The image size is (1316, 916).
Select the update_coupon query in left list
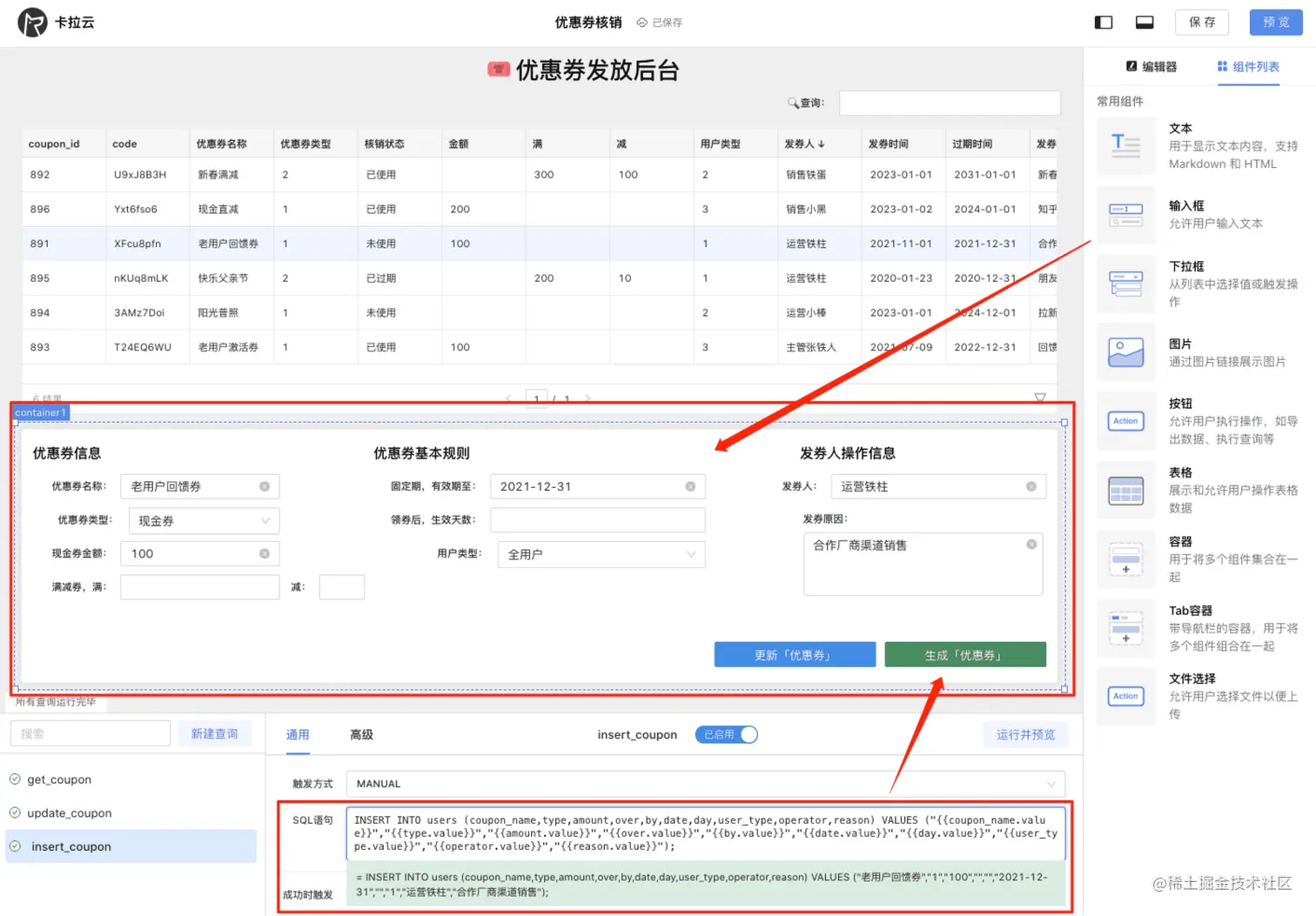(x=70, y=812)
